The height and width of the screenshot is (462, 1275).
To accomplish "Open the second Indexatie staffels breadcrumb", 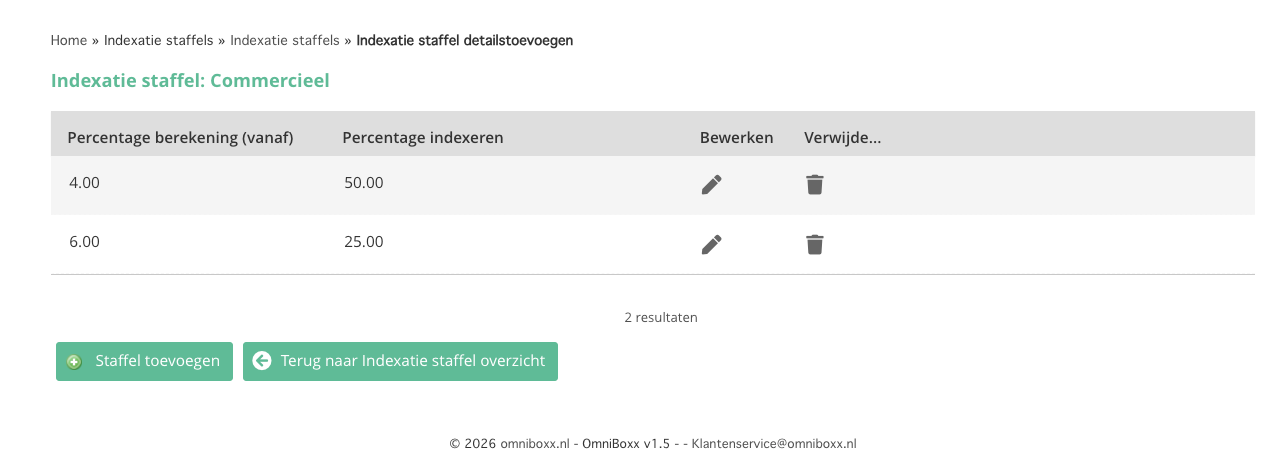I will 285,40.
